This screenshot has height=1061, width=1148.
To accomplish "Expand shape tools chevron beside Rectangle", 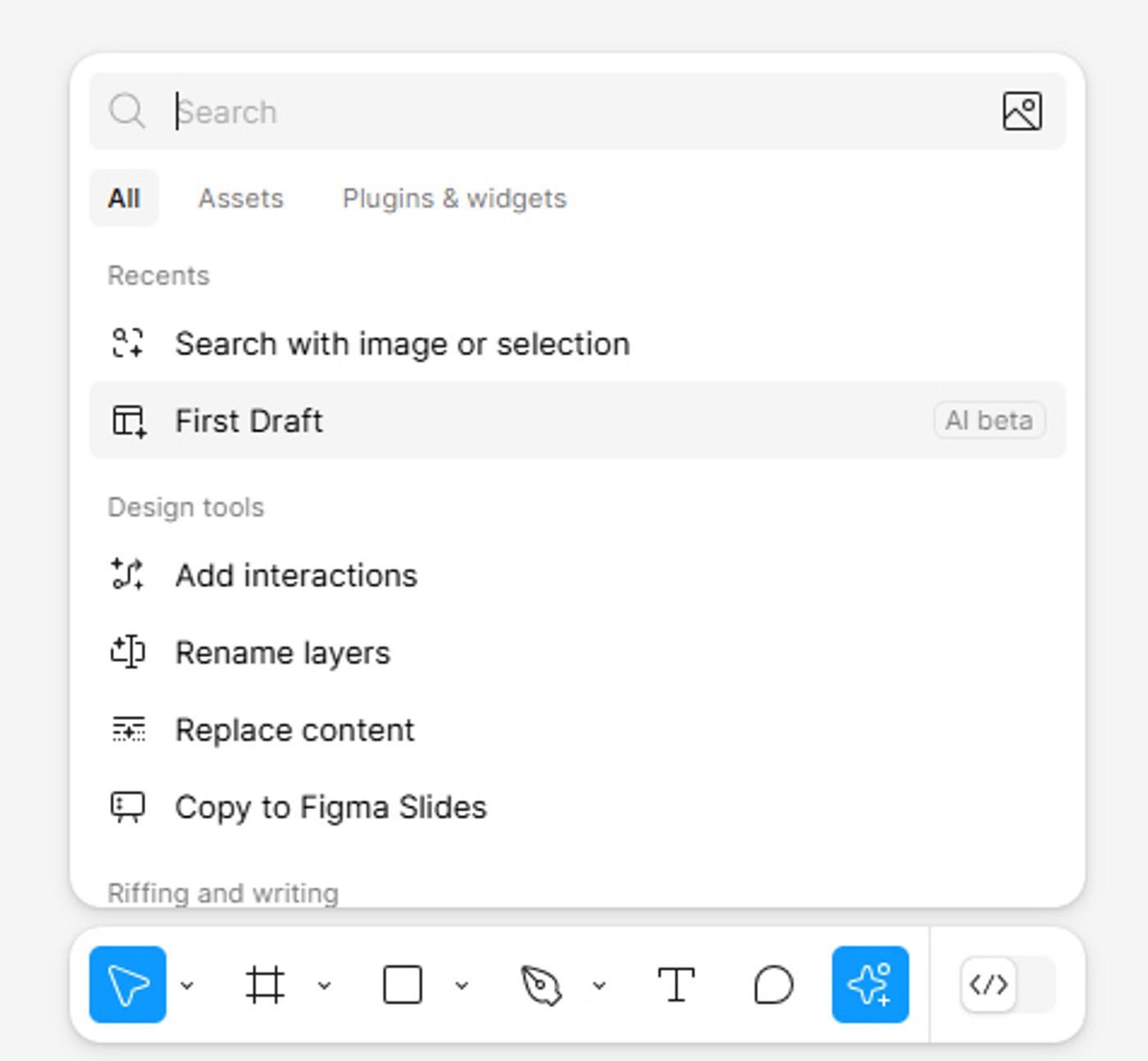I will tap(462, 985).
